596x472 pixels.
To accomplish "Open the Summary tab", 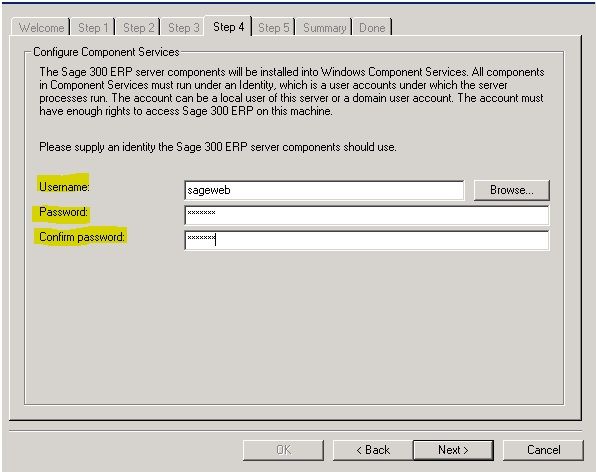I will point(324,28).
